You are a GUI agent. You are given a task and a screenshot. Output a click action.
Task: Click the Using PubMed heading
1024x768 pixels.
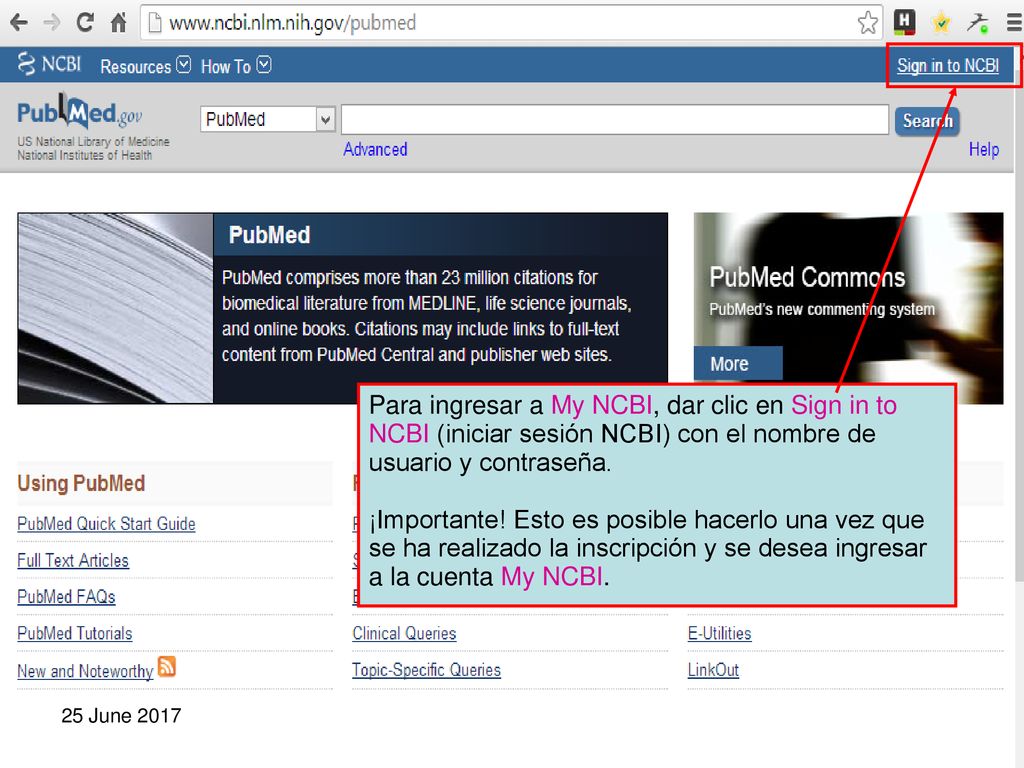click(81, 483)
